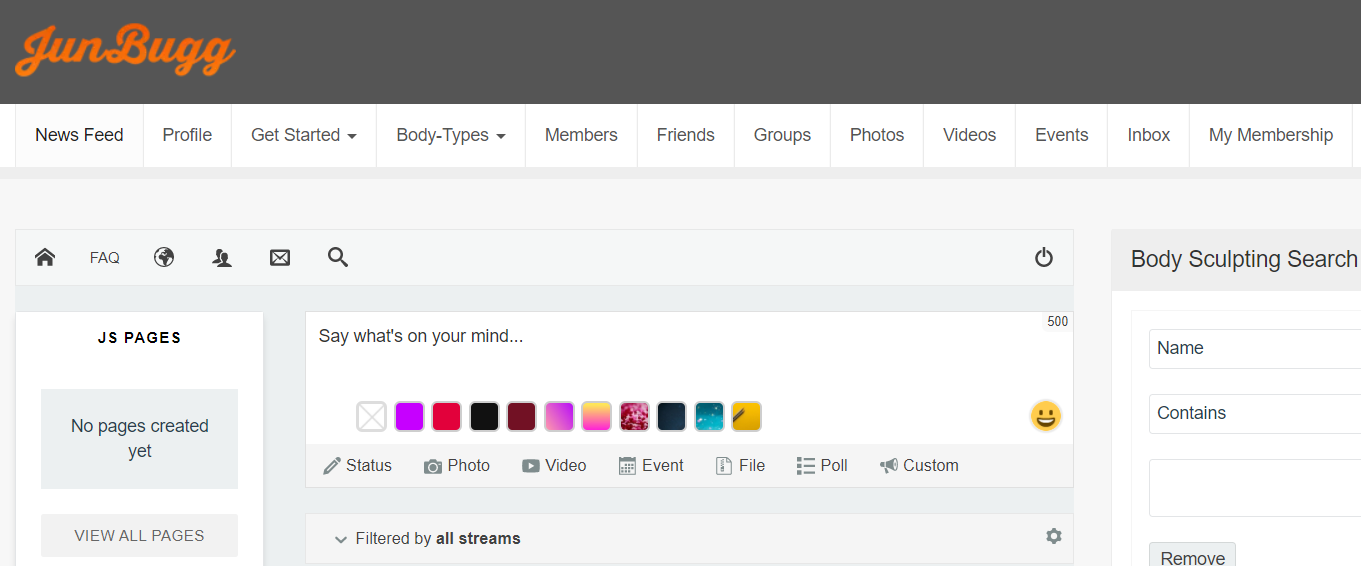
Task: Click the Body Sculpting Search heading
Action: 1245,259
